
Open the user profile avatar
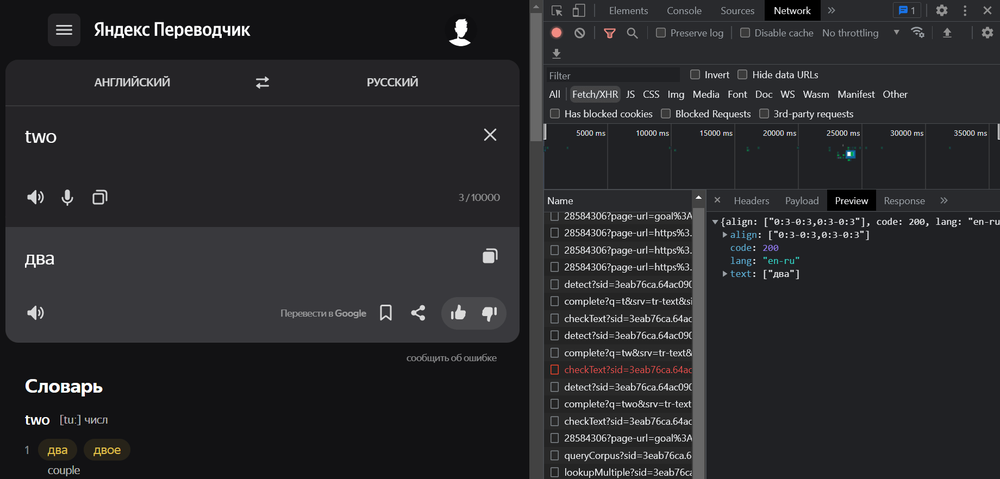[x=460, y=32]
